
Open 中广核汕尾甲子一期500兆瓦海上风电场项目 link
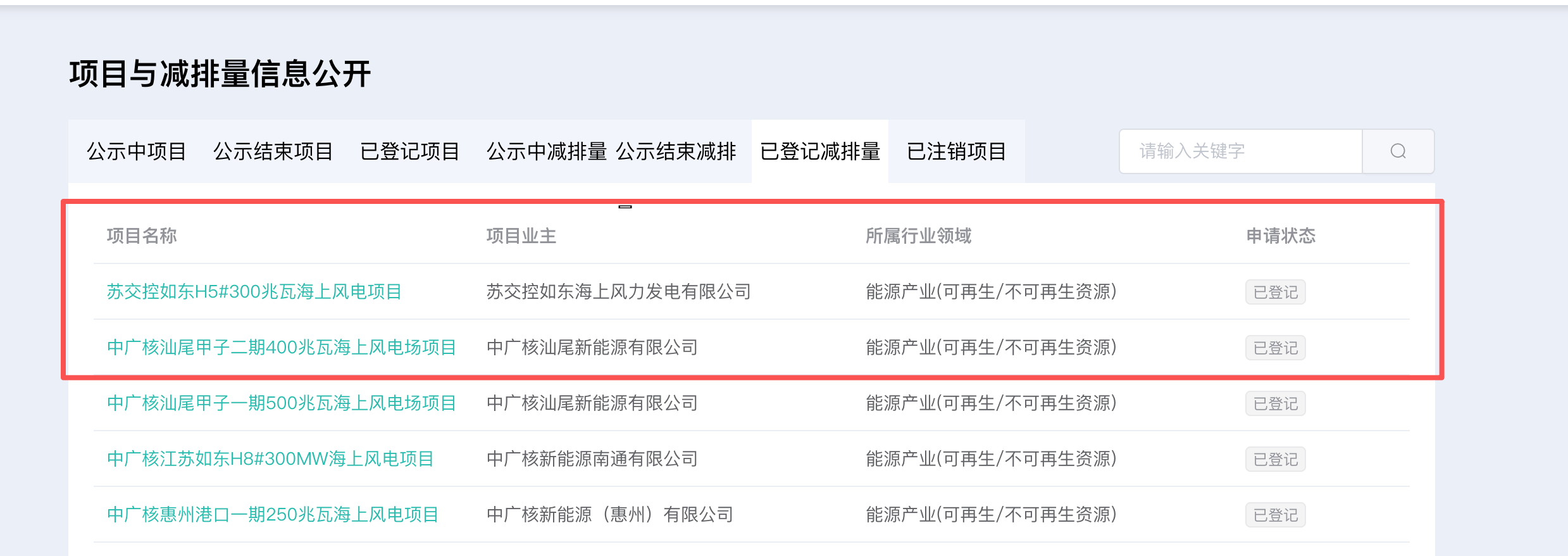click(x=282, y=403)
